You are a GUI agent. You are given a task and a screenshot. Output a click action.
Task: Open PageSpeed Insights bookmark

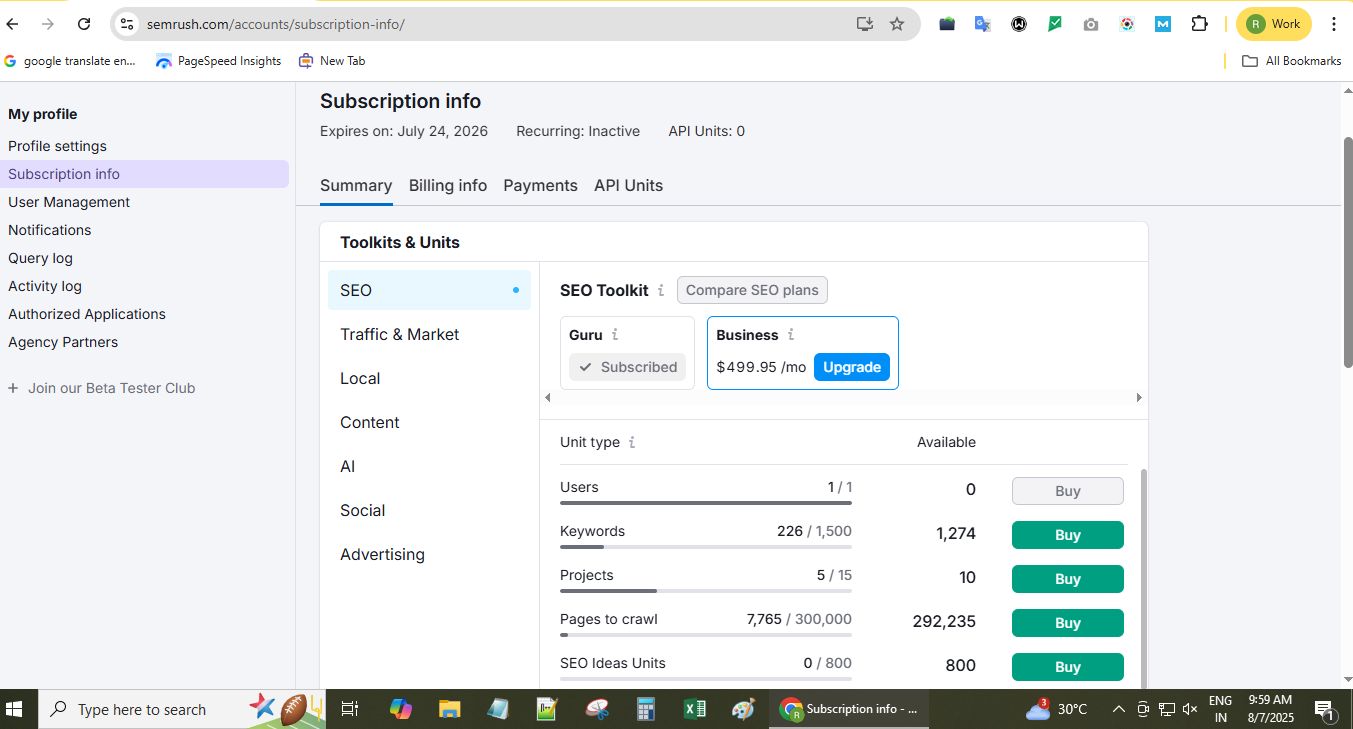pyautogui.click(x=218, y=61)
